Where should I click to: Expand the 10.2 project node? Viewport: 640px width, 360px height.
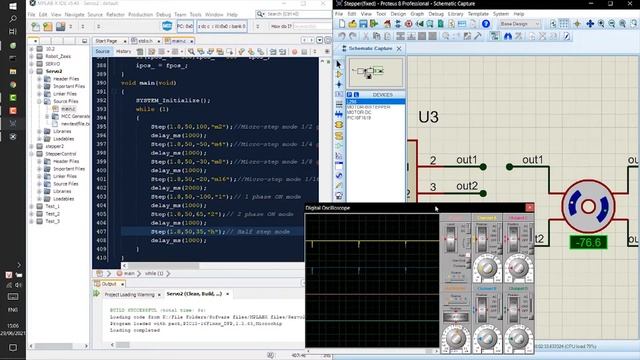pyautogui.click(x=31, y=49)
